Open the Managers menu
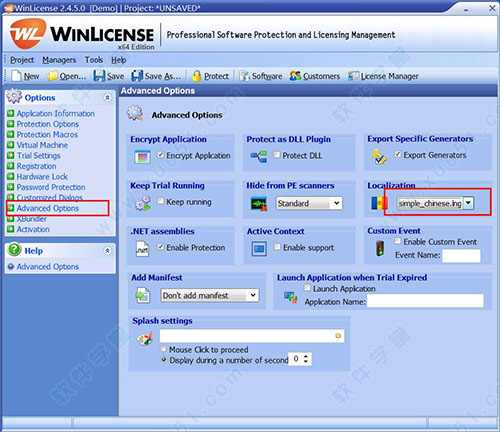 click(x=59, y=60)
